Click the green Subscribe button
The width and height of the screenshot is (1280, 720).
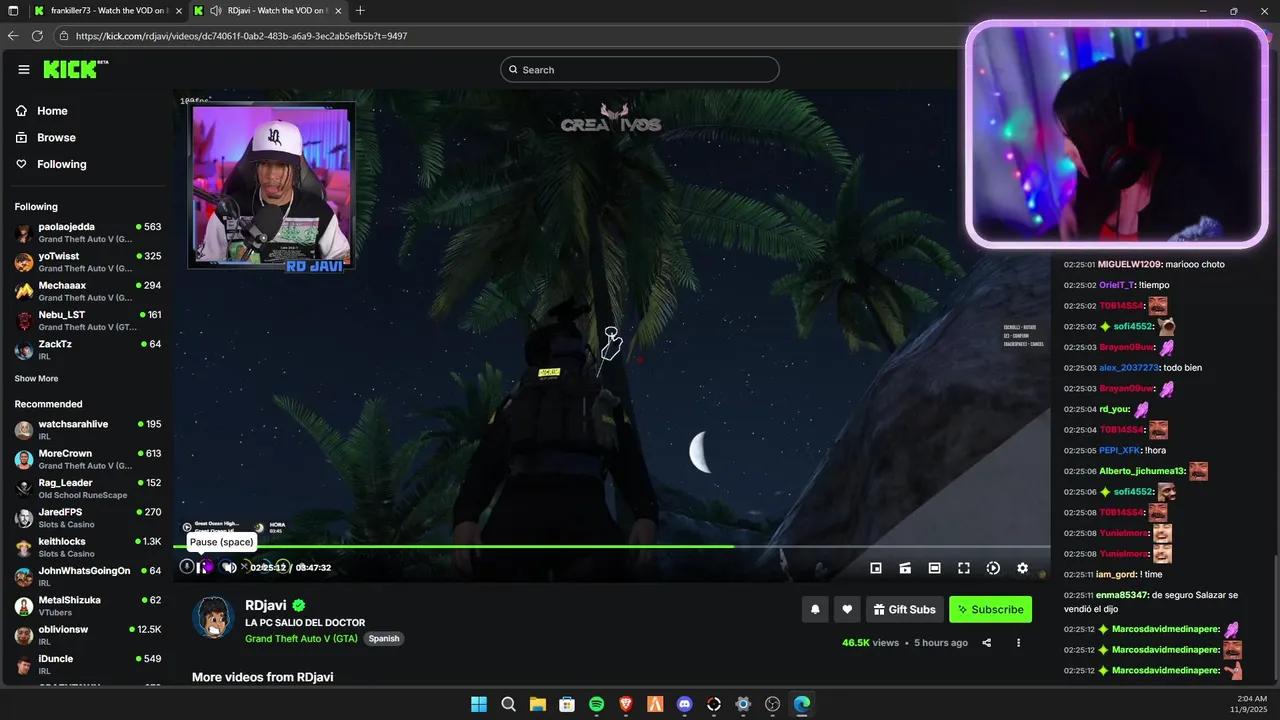990,609
